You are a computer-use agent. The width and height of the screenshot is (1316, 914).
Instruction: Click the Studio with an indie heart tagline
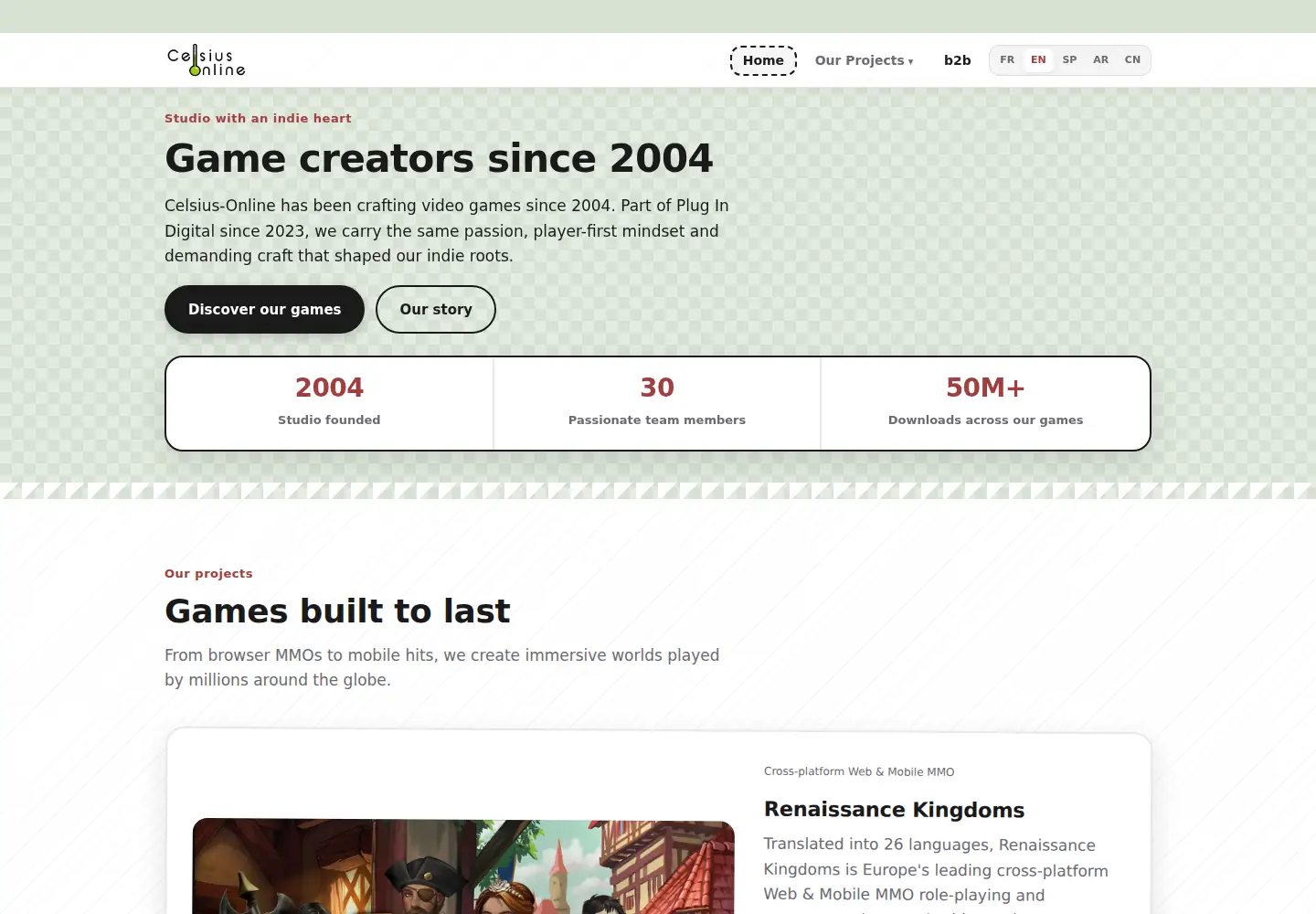pos(258,119)
